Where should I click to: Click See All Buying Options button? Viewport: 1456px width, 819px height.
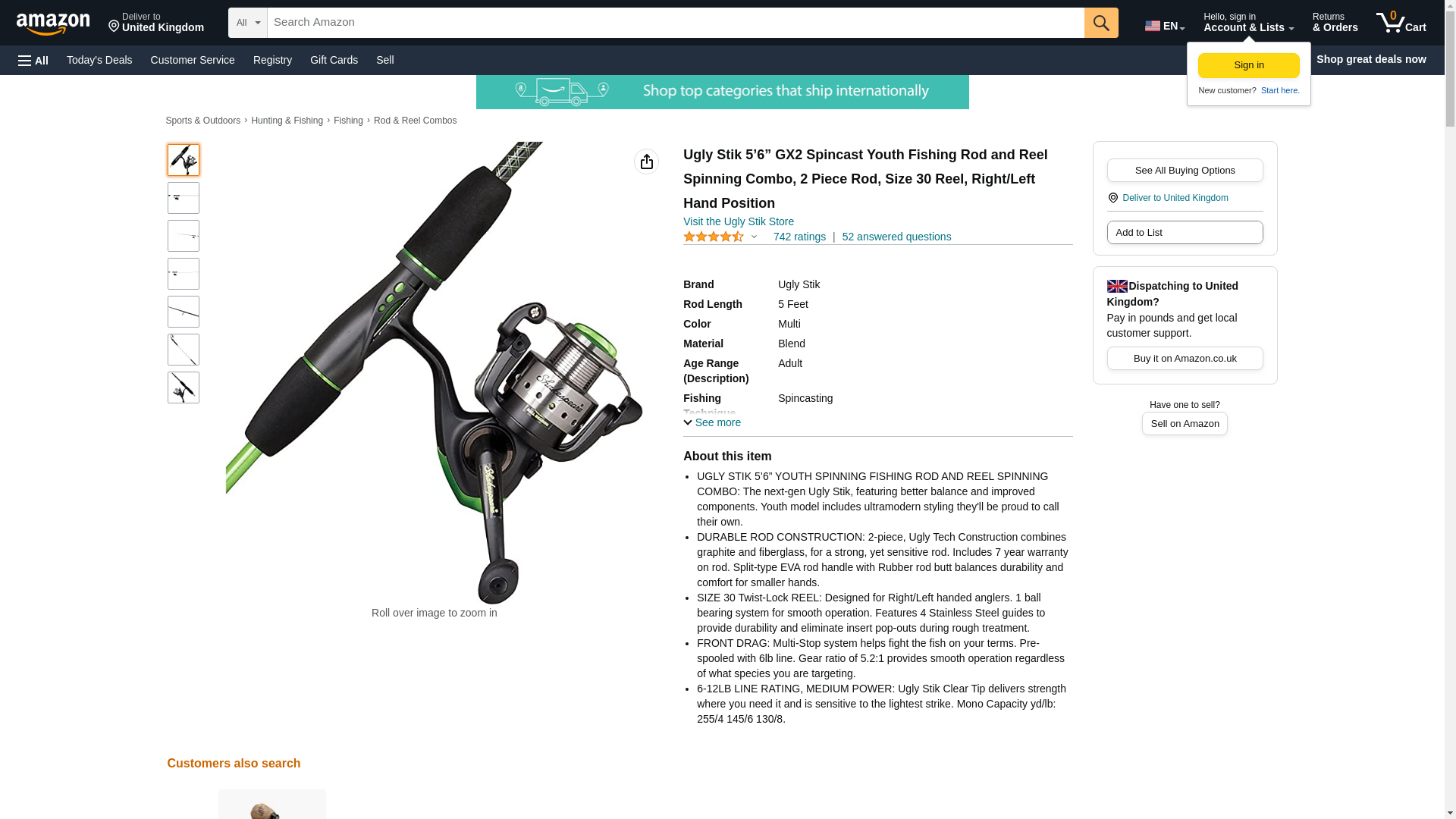click(x=1185, y=170)
